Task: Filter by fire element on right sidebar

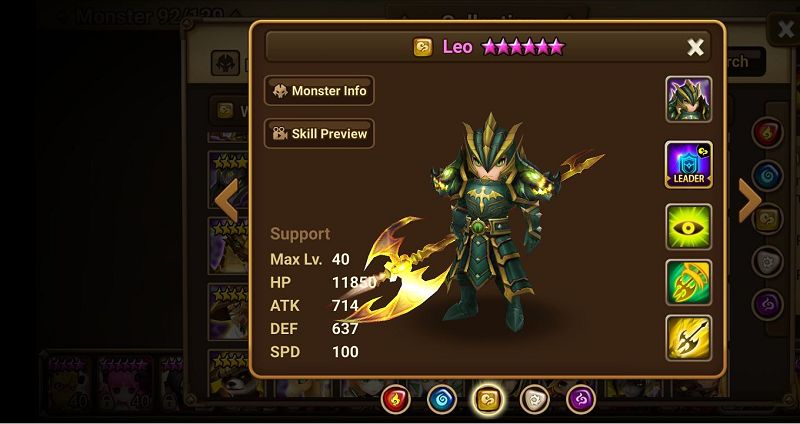Action: [767, 133]
